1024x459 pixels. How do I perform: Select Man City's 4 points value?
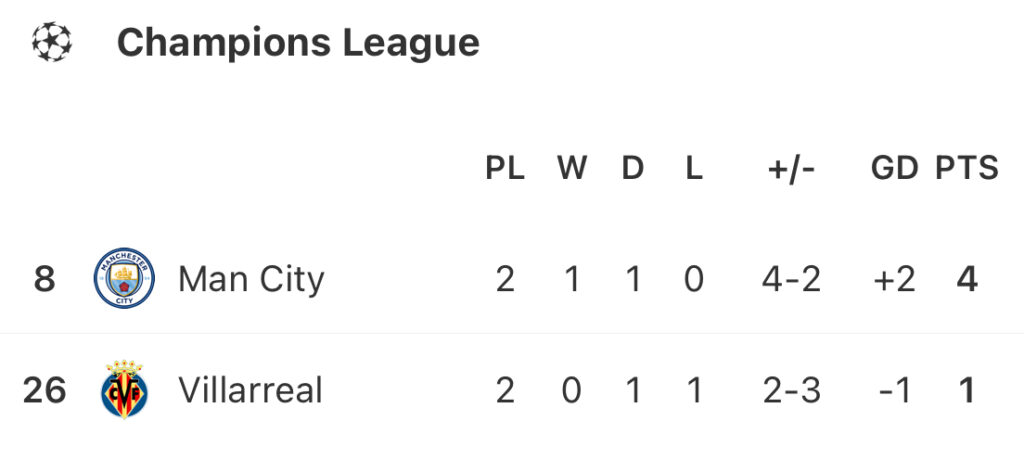pyautogui.click(x=966, y=279)
